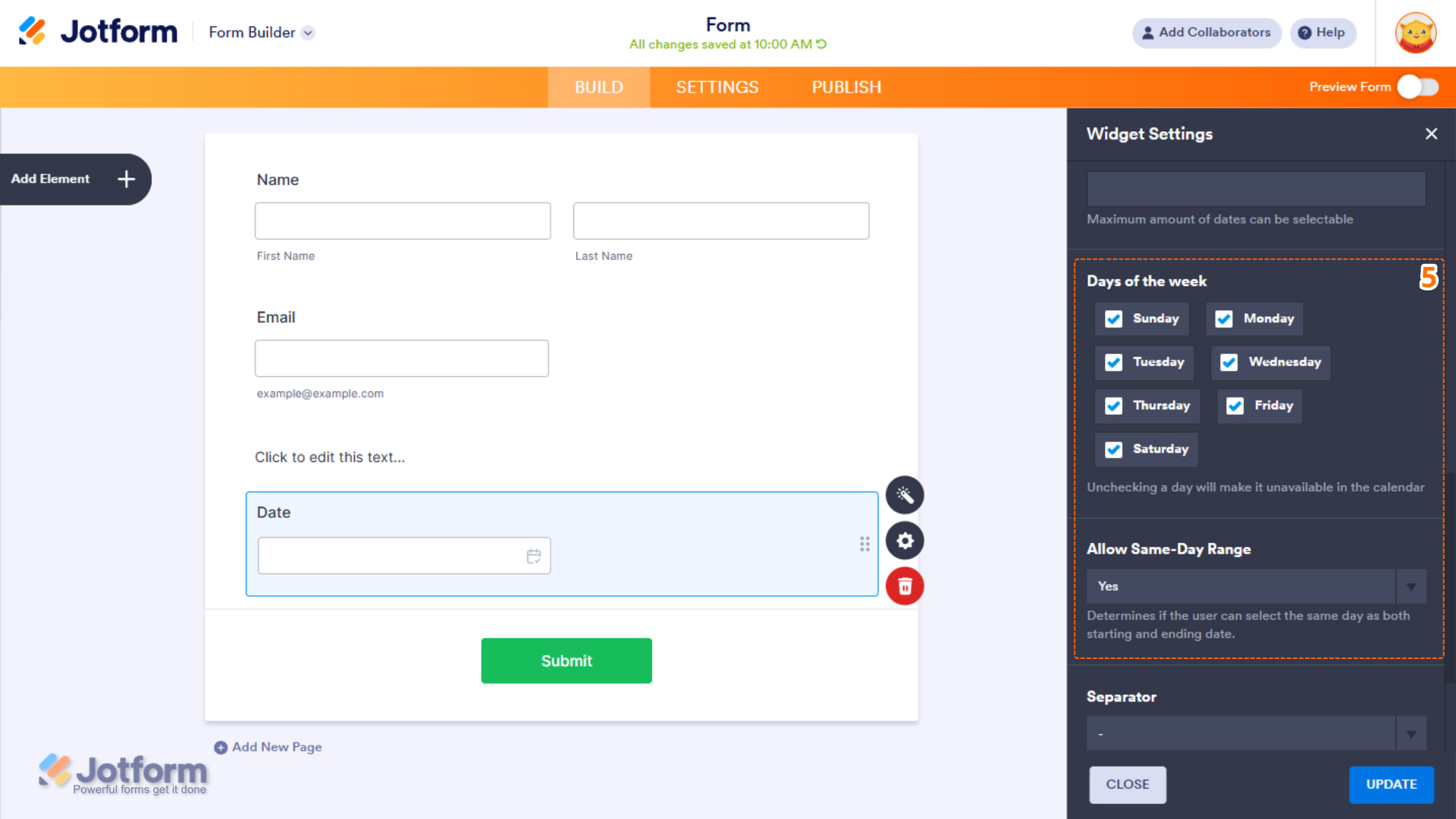
Task: Click the drag handle on Date field
Action: [864, 544]
